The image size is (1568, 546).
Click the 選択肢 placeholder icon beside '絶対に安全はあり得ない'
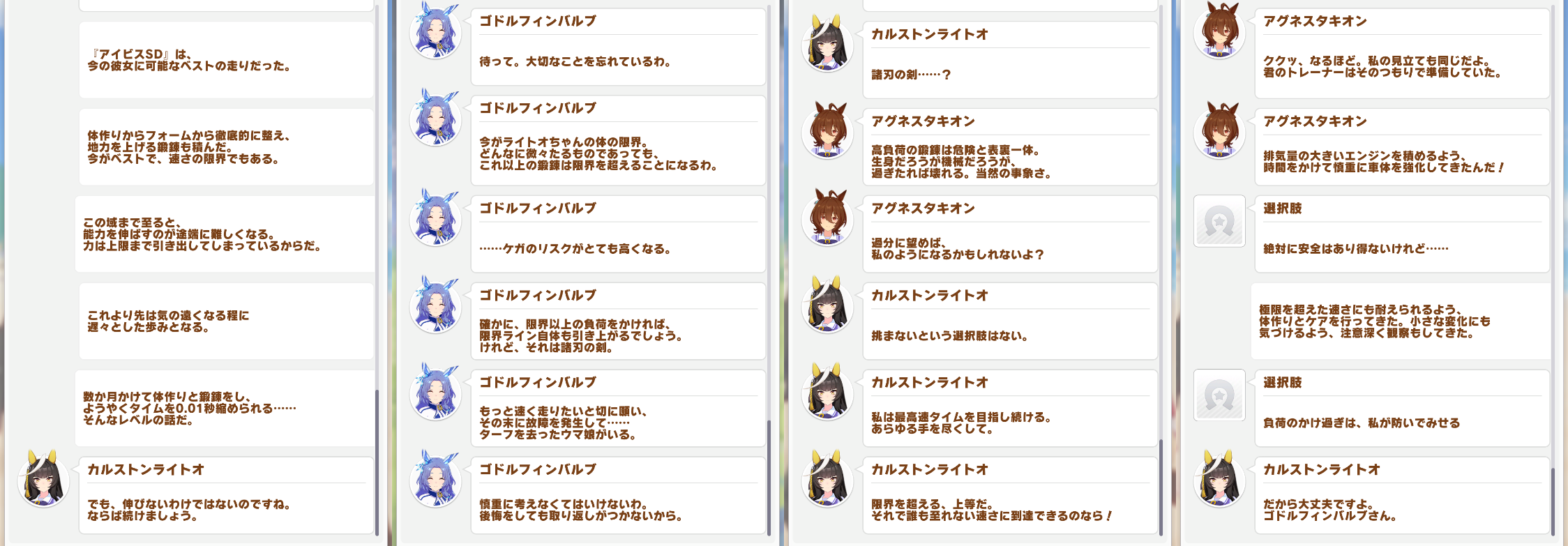(x=1219, y=220)
